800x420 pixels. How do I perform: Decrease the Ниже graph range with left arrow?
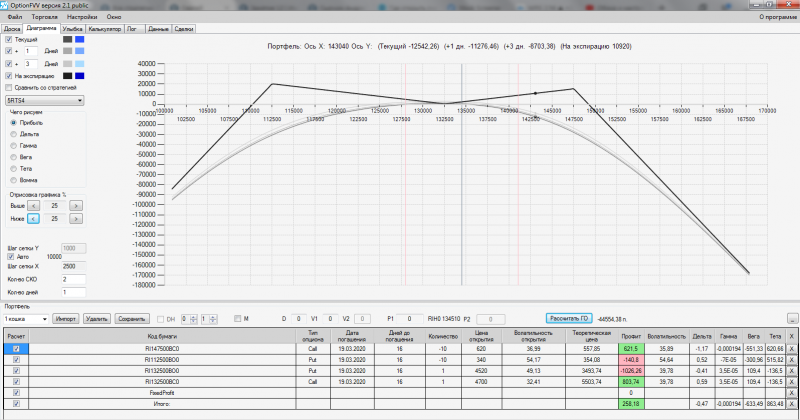click(x=33, y=218)
